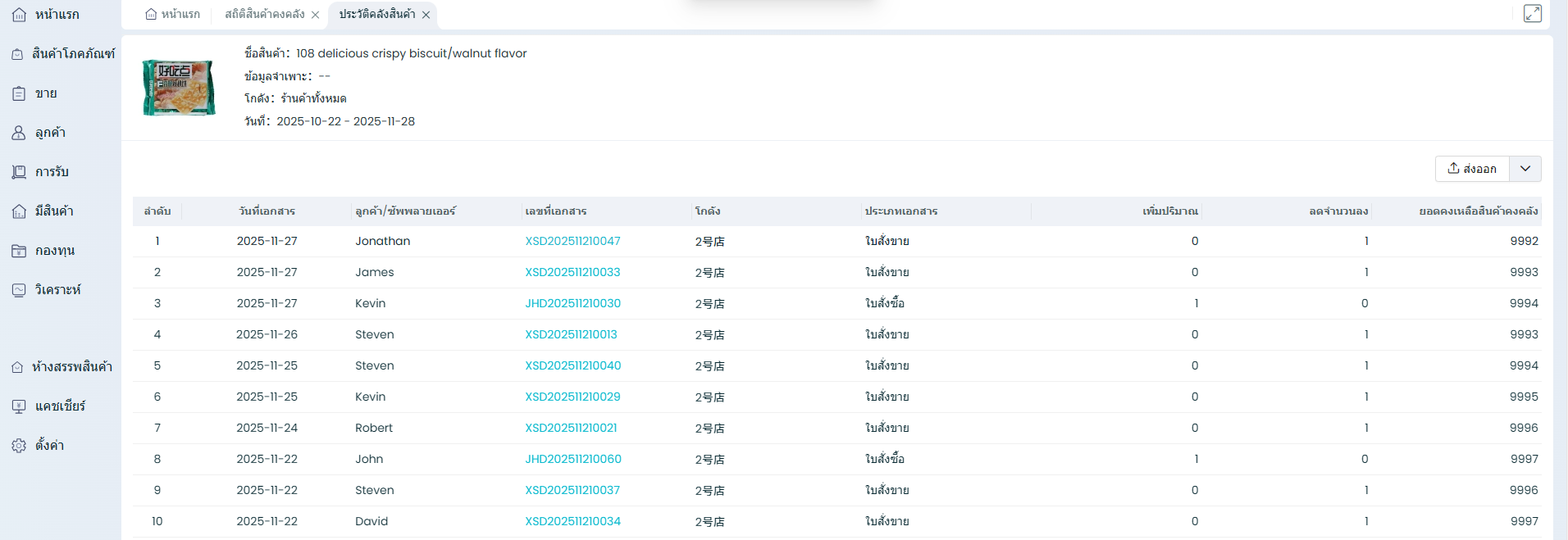The image size is (1568, 540).
Task: Close the สถิติสินค้าคงคลัง tab
Action: [x=316, y=15]
